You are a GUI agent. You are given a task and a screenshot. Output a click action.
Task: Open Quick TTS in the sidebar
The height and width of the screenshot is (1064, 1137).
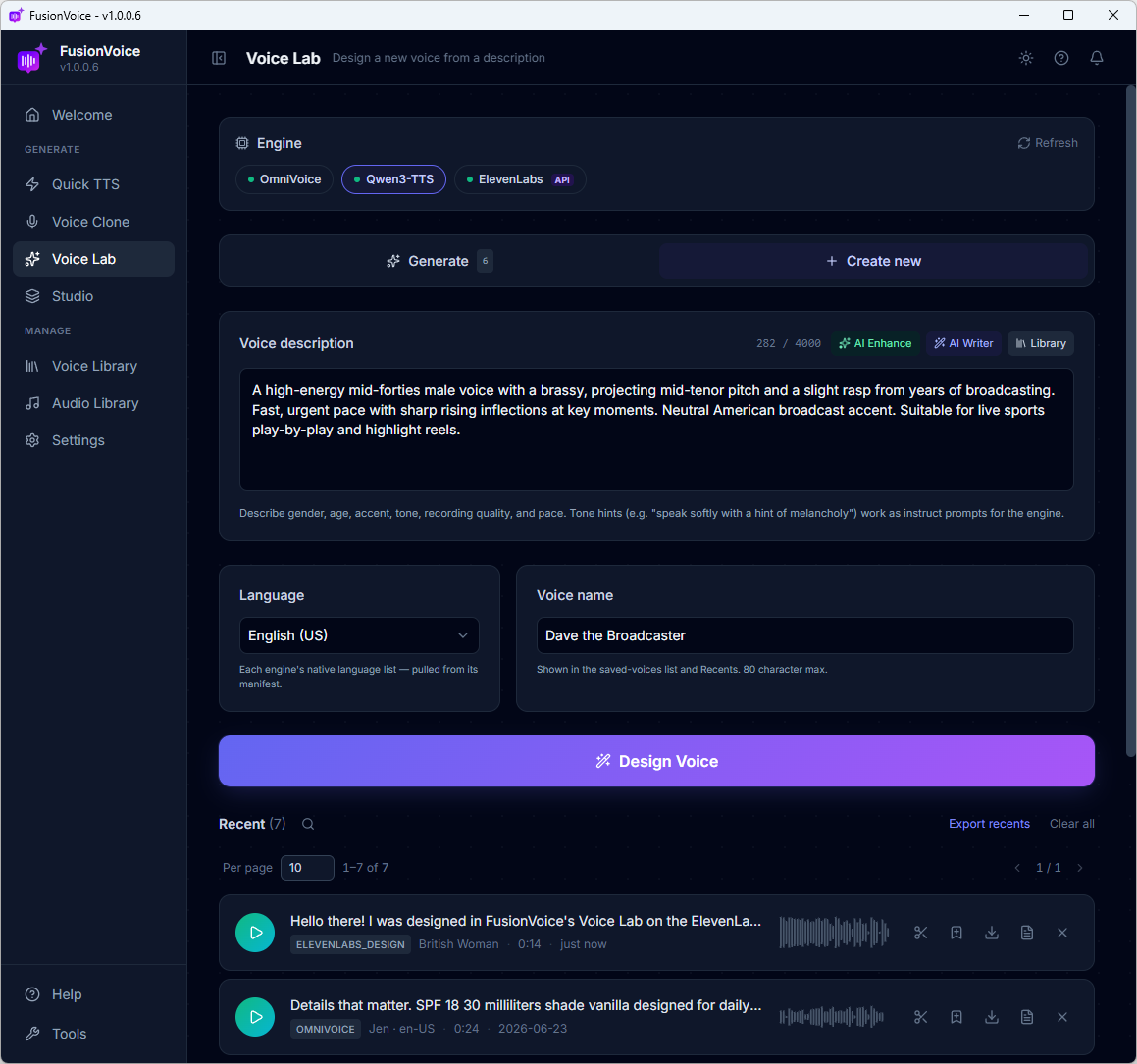point(93,184)
